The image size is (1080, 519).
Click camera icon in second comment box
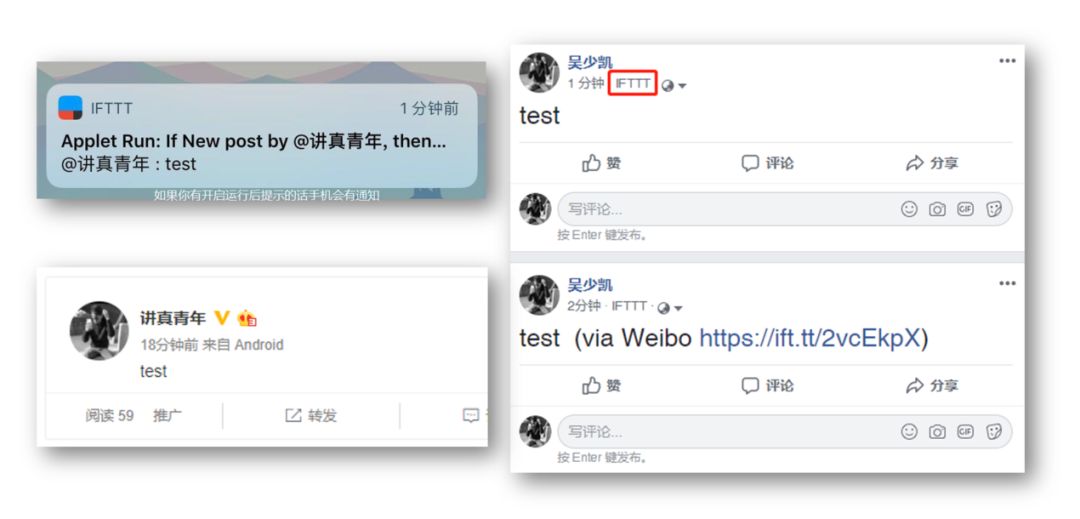click(937, 432)
